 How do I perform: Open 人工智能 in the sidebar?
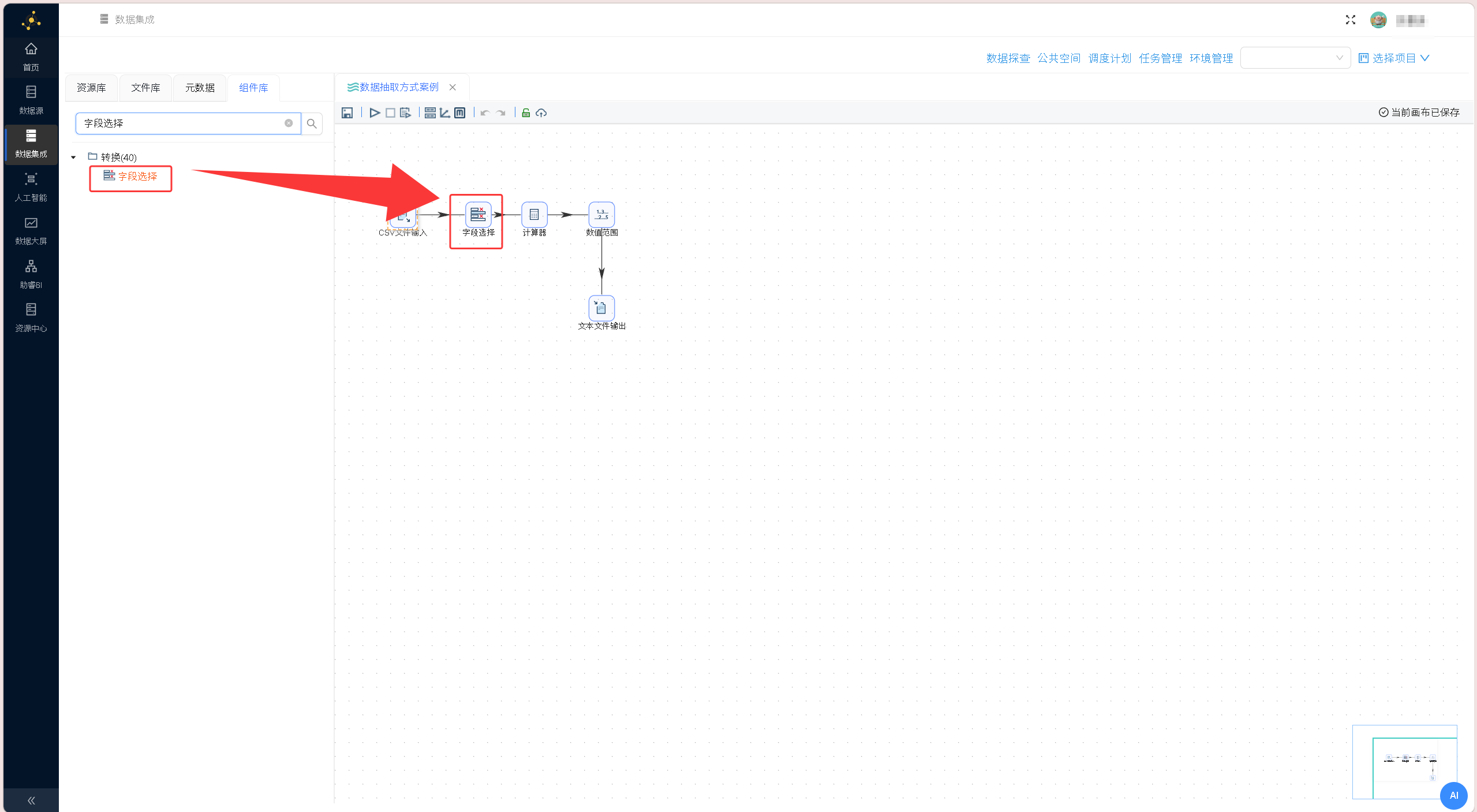pos(31,188)
